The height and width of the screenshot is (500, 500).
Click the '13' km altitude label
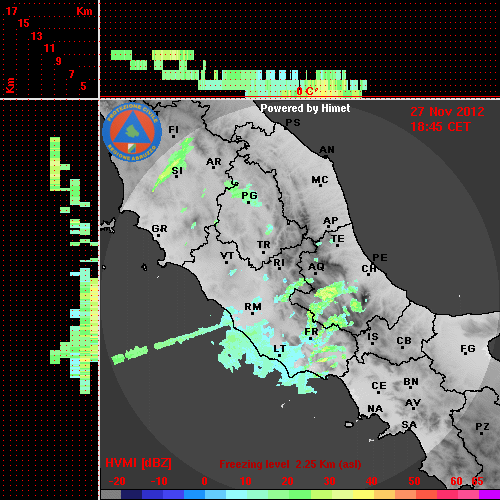point(37,36)
